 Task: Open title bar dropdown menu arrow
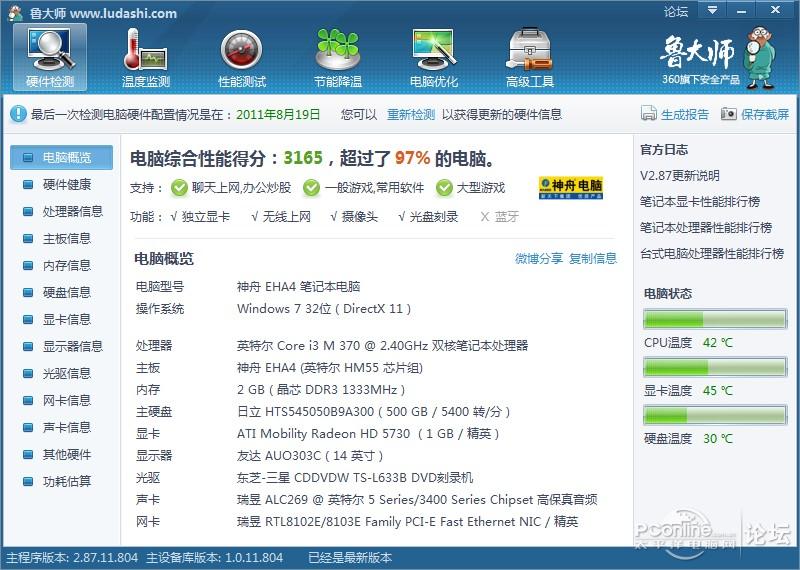point(712,10)
